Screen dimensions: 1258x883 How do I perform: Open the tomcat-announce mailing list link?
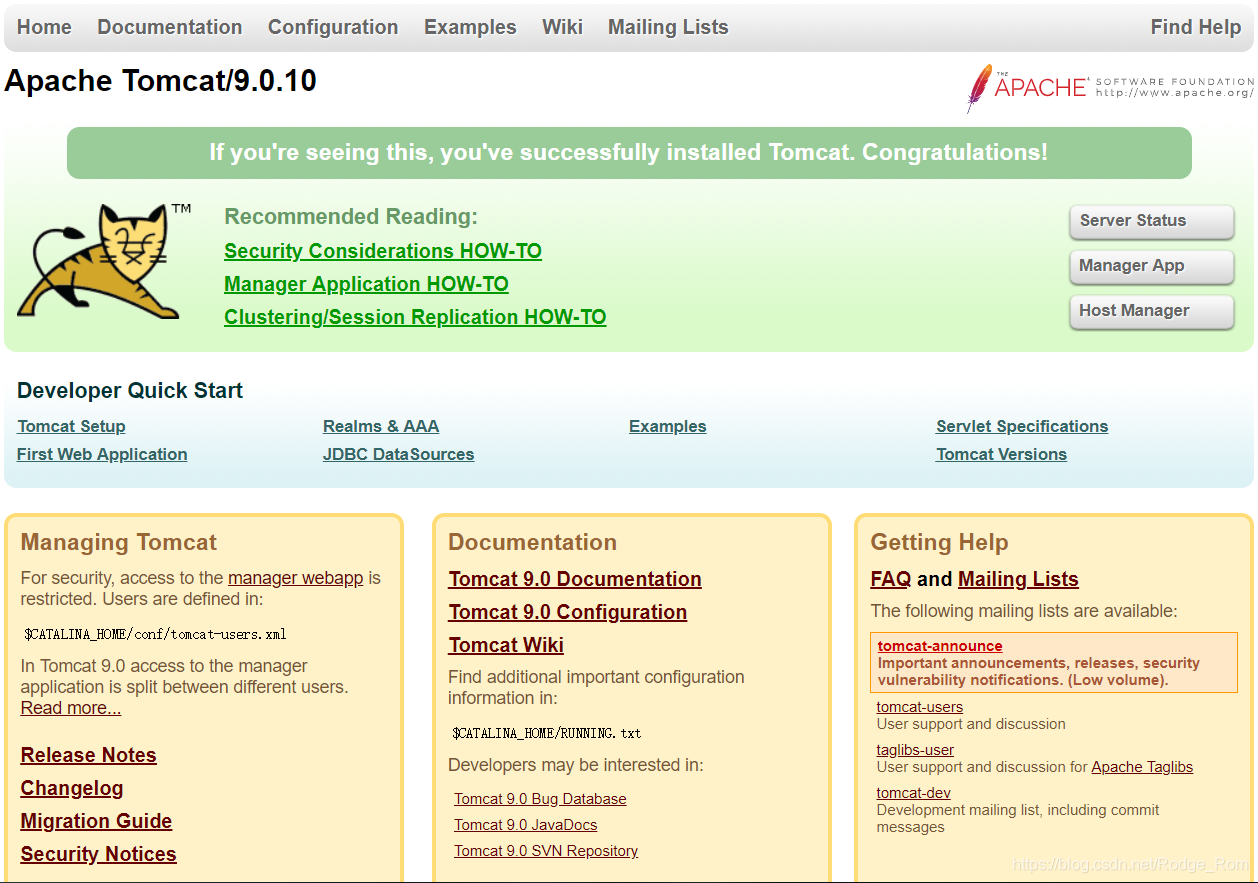pyautogui.click(x=940, y=646)
